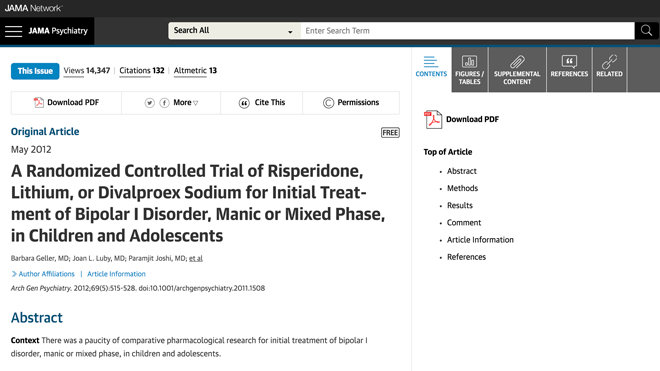Click author name Barbara Geller, MD

coord(40,258)
